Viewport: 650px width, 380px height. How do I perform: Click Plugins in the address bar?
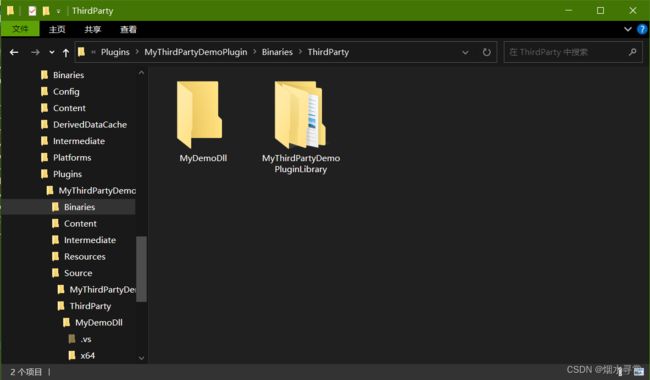115,52
